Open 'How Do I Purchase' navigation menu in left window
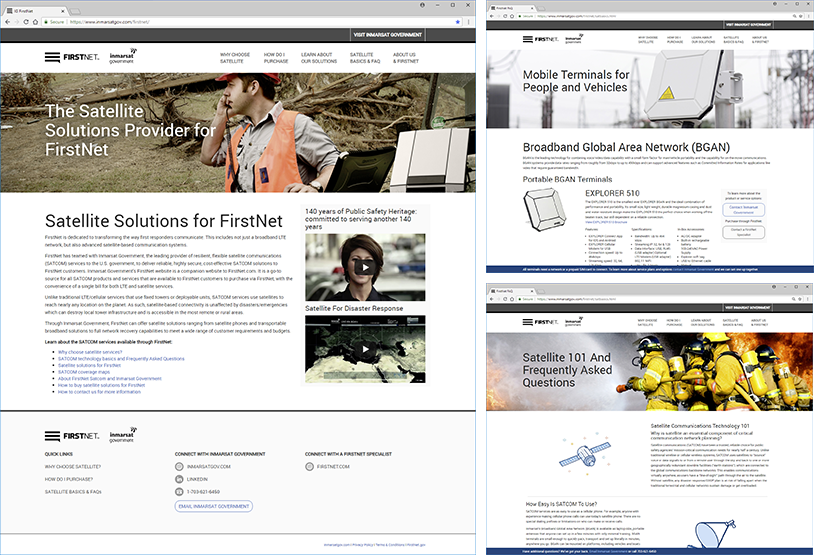This screenshot has width=814, height=555. click(278, 57)
